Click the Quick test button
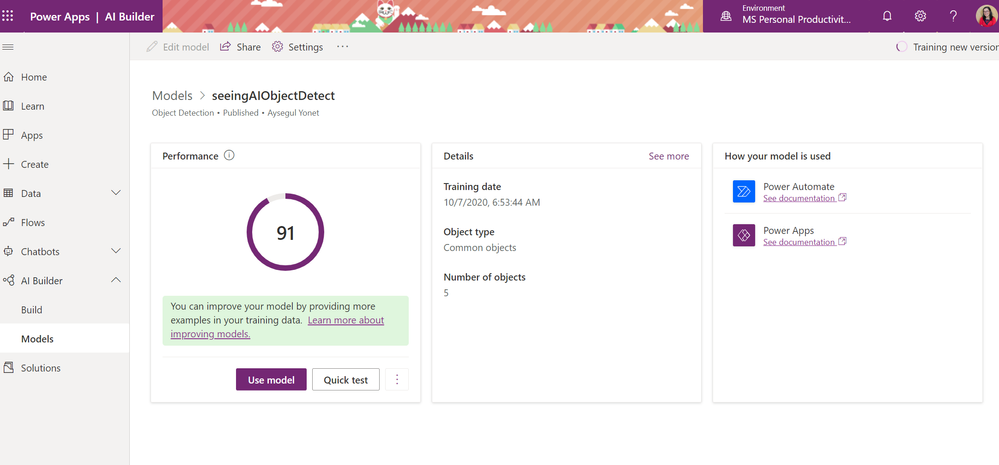Screen dimensions: 999x465 345,380
